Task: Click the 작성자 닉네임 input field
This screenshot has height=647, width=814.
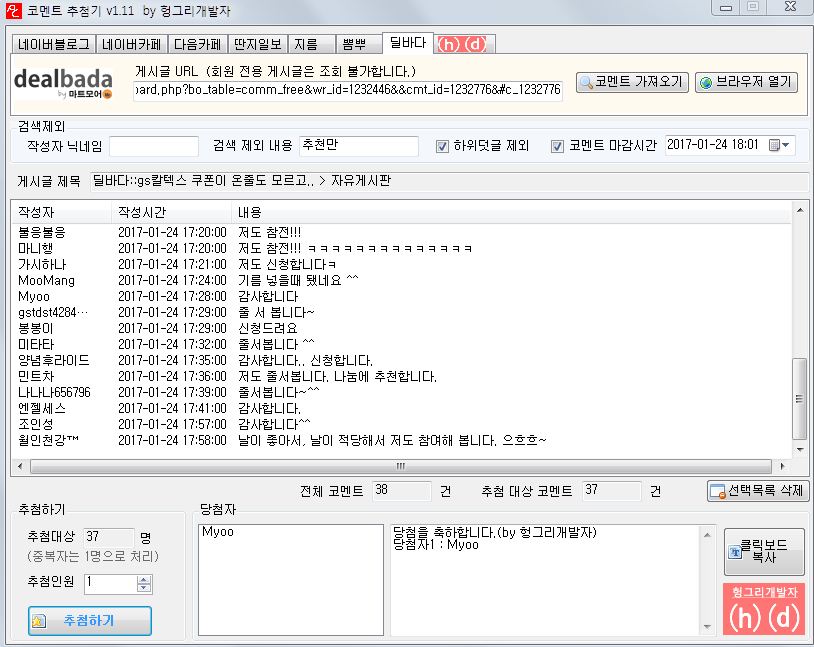Action: [153, 146]
